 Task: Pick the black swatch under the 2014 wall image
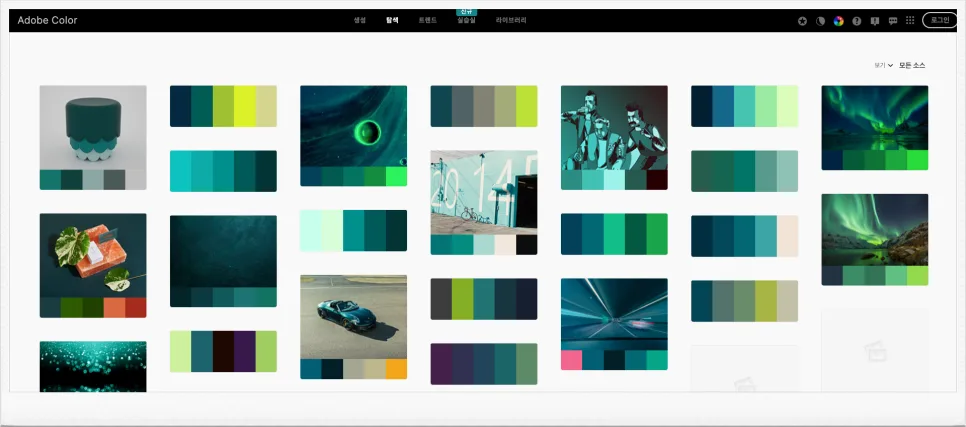click(527, 245)
